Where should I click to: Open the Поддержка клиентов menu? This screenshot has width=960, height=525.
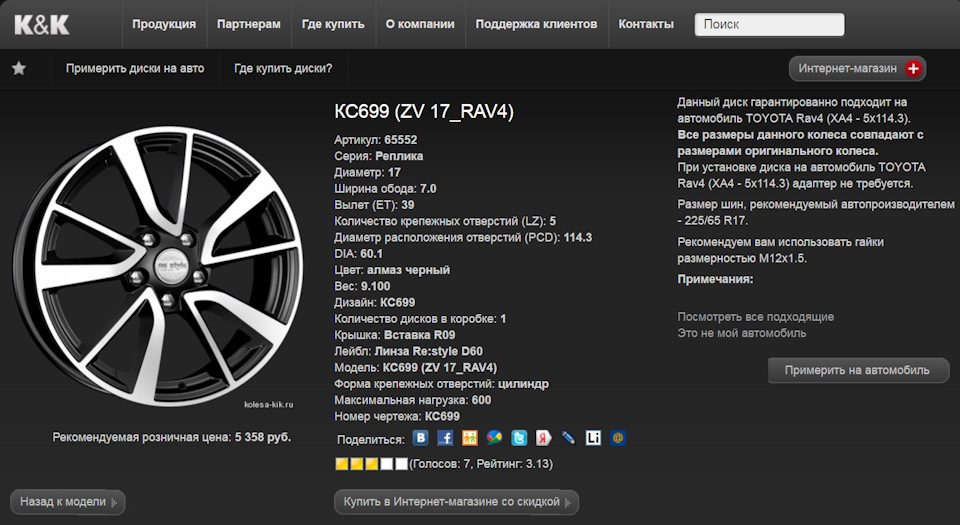click(x=536, y=24)
